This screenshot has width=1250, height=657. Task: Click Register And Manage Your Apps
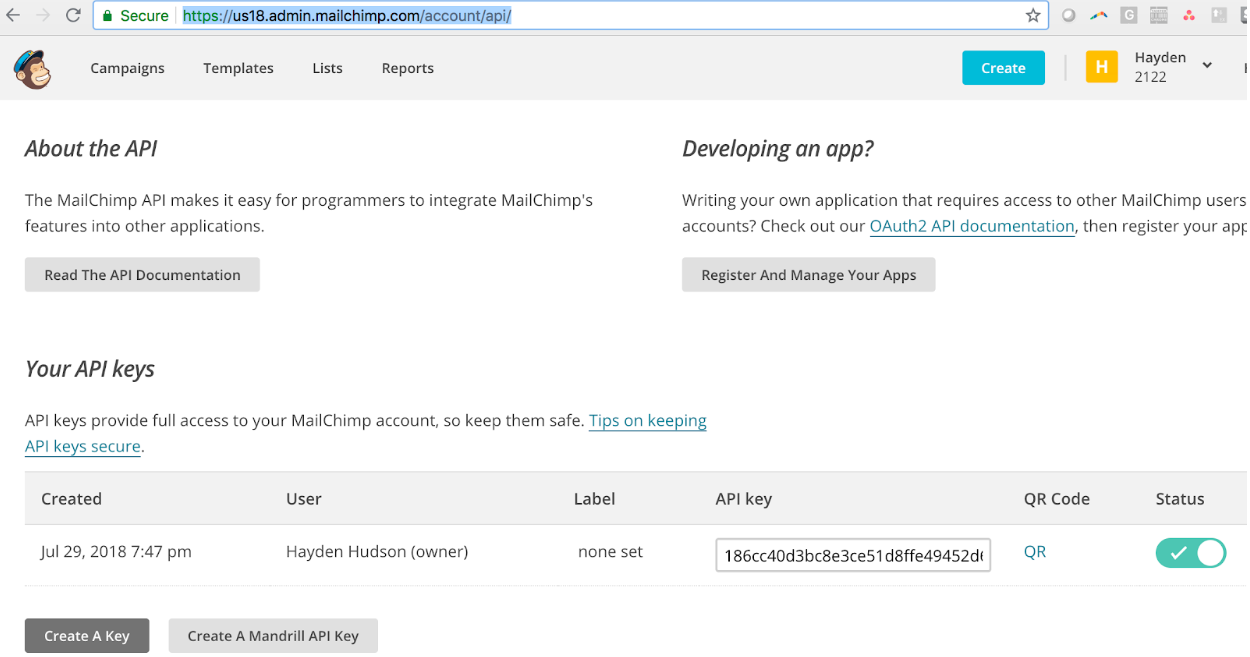click(808, 275)
